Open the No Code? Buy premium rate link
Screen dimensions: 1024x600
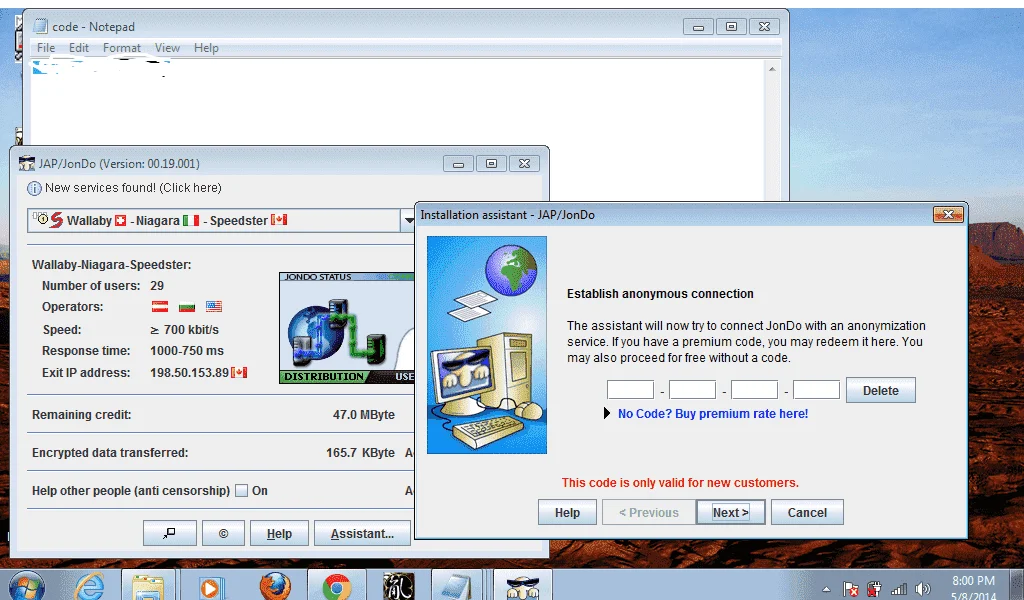click(x=712, y=414)
